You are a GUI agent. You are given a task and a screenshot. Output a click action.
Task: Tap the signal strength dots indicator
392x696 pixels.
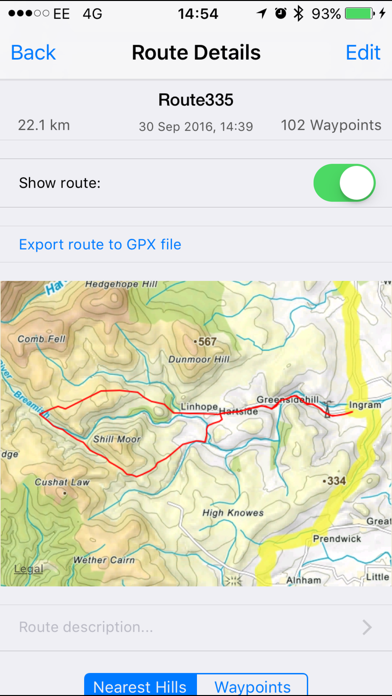[29, 14]
